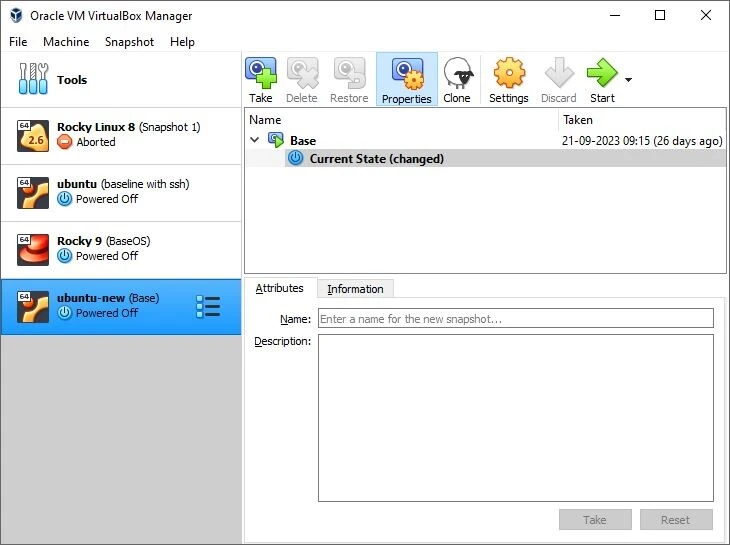Click the snapshot Name input field
This screenshot has height=545, width=730.
(x=515, y=319)
